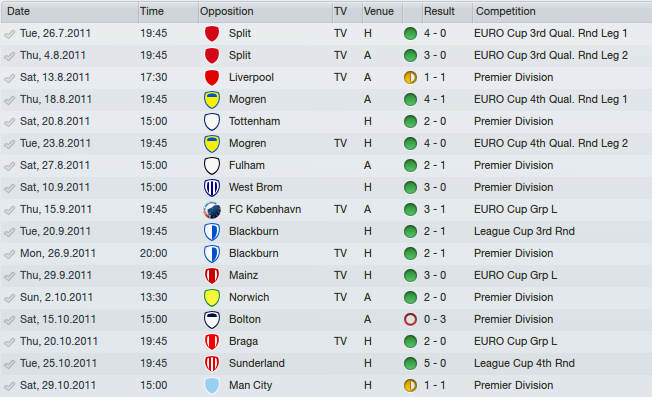Screen dimensions: 652x397
Task: Click the Liverpool match orange draw indicator
Action: (410, 77)
